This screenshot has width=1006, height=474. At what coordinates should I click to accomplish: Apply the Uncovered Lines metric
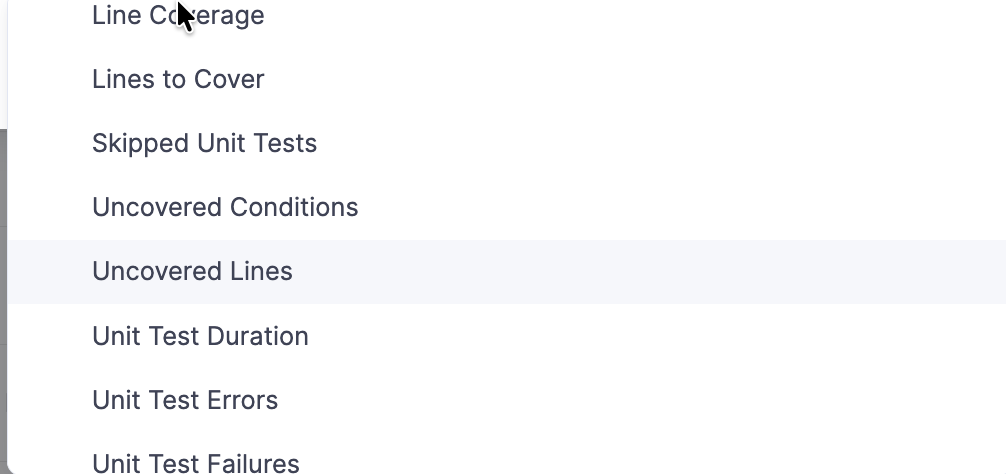coord(192,272)
